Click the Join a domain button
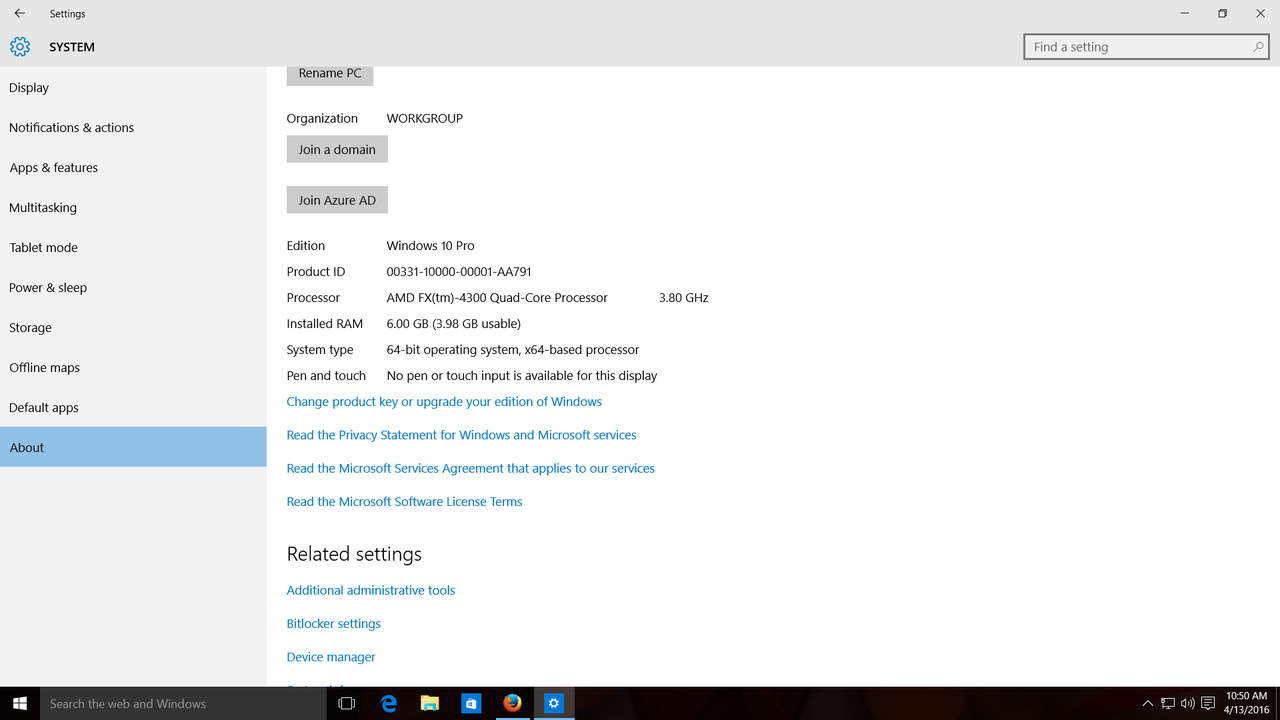Viewport: 1280px width, 720px height. (337, 149)
